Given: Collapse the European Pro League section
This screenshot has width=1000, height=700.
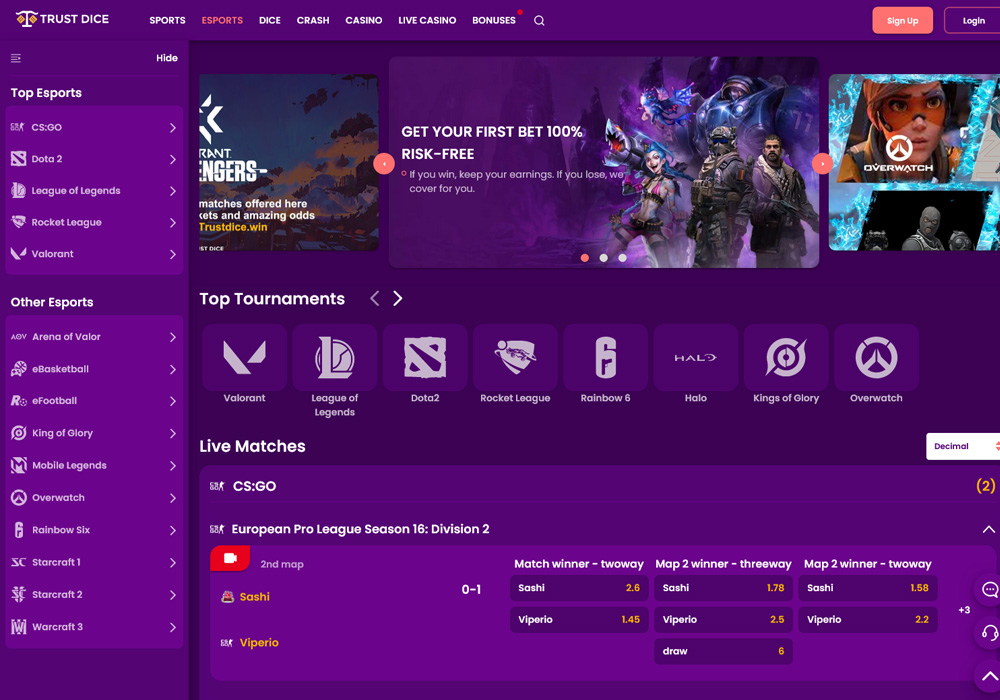Looking at the screenshot, I should 989,529.
